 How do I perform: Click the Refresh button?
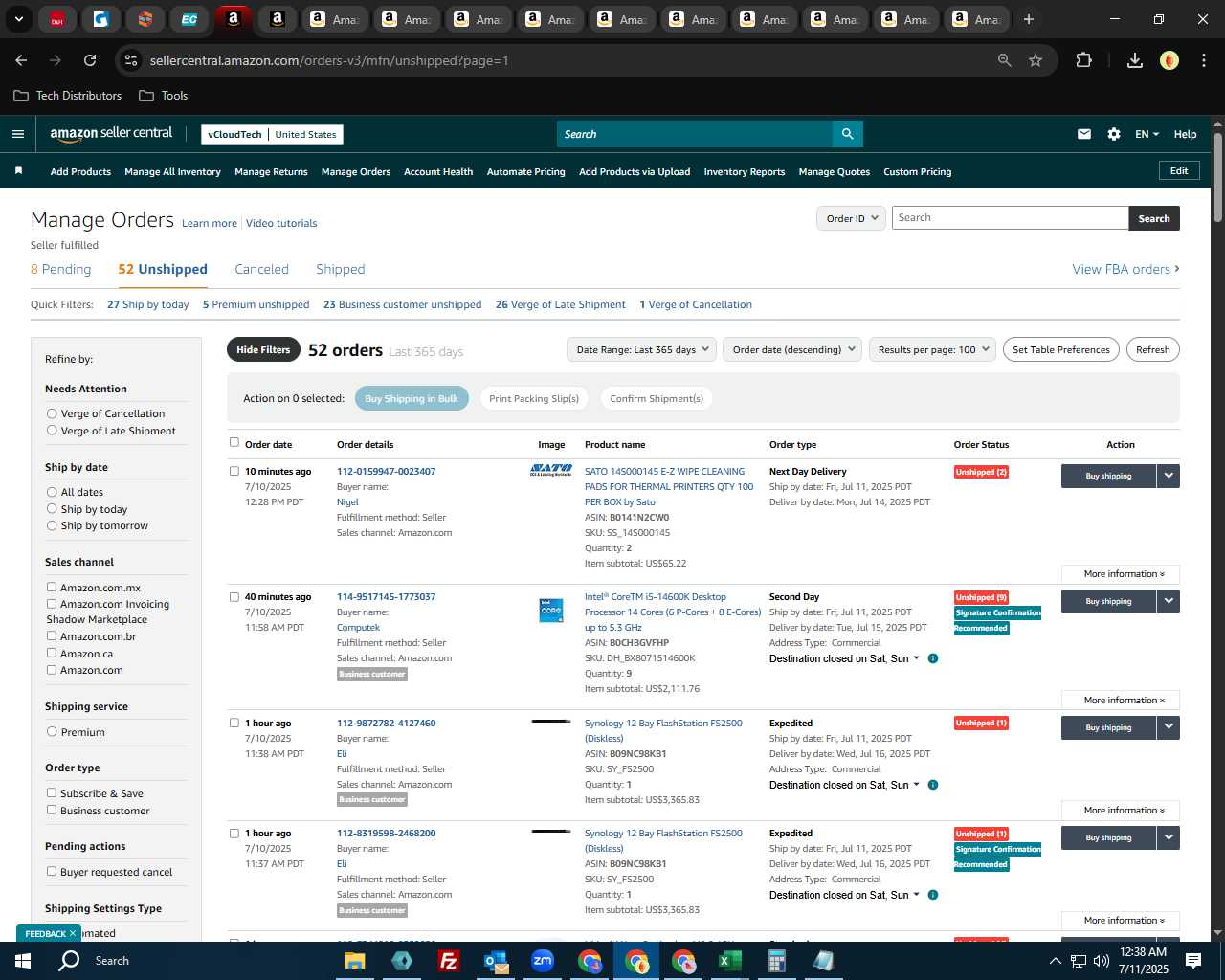[1153, 350]
